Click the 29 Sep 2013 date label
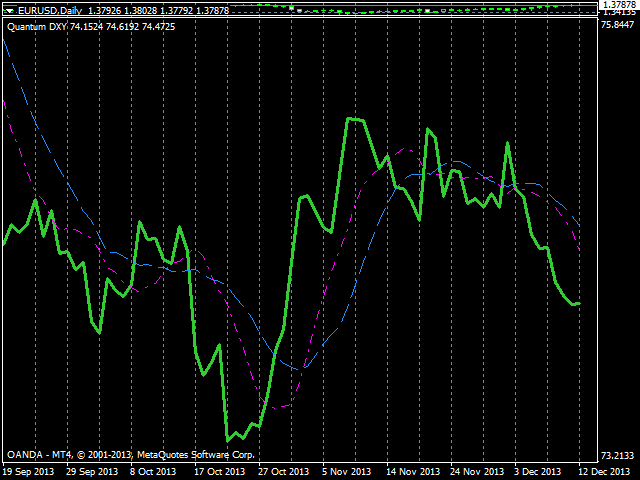Image resolution: width=640 pixels, height=480 pixels. (x=92, y=471)
